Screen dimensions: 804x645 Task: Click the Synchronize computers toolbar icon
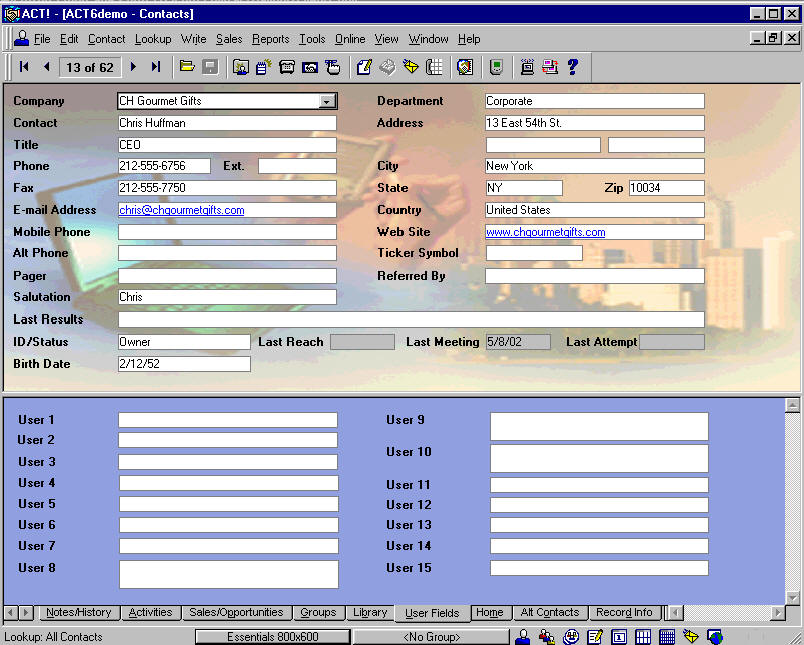[550, 67]
